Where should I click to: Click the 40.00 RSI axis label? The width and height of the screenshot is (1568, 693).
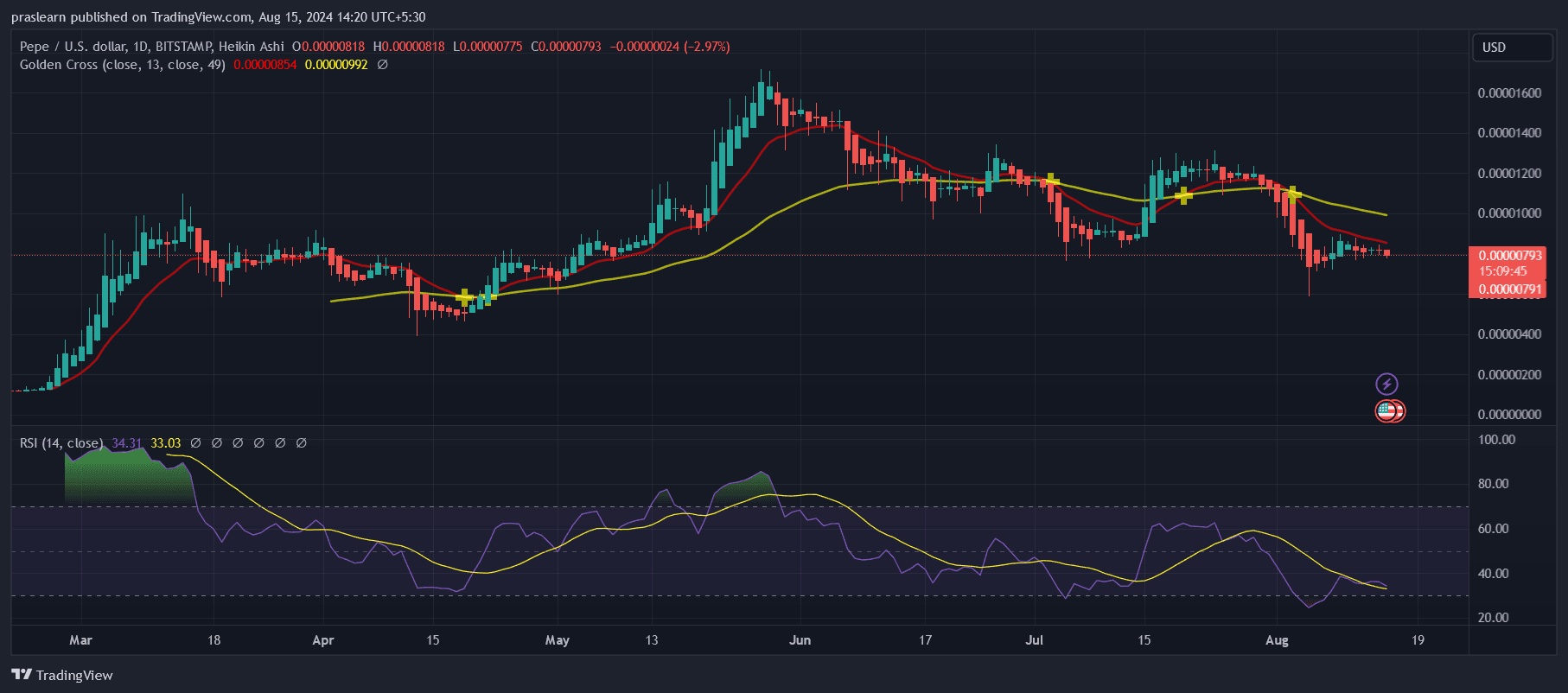1494,574
